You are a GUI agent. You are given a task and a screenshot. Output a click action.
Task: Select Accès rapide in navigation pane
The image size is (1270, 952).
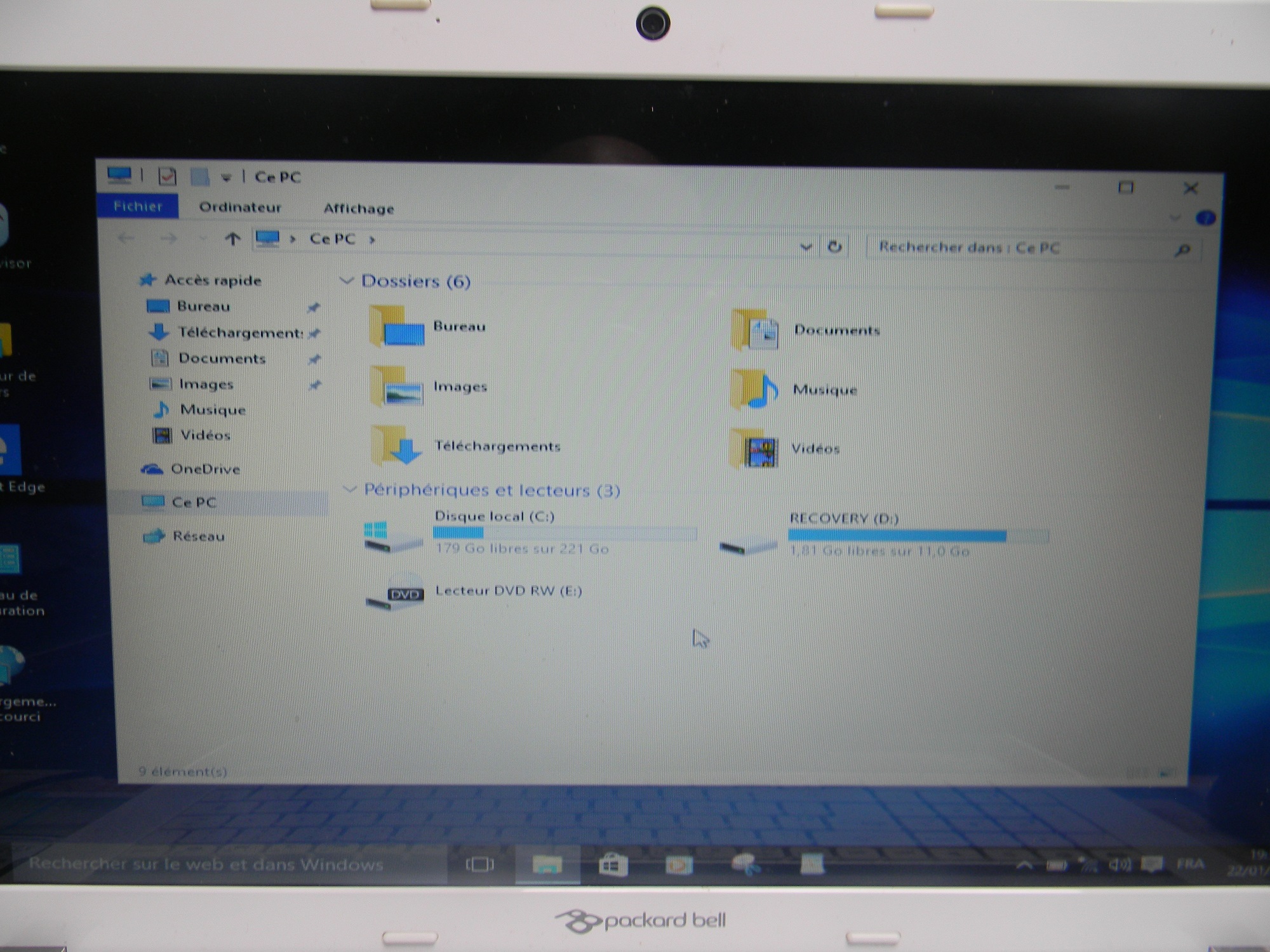213,280
